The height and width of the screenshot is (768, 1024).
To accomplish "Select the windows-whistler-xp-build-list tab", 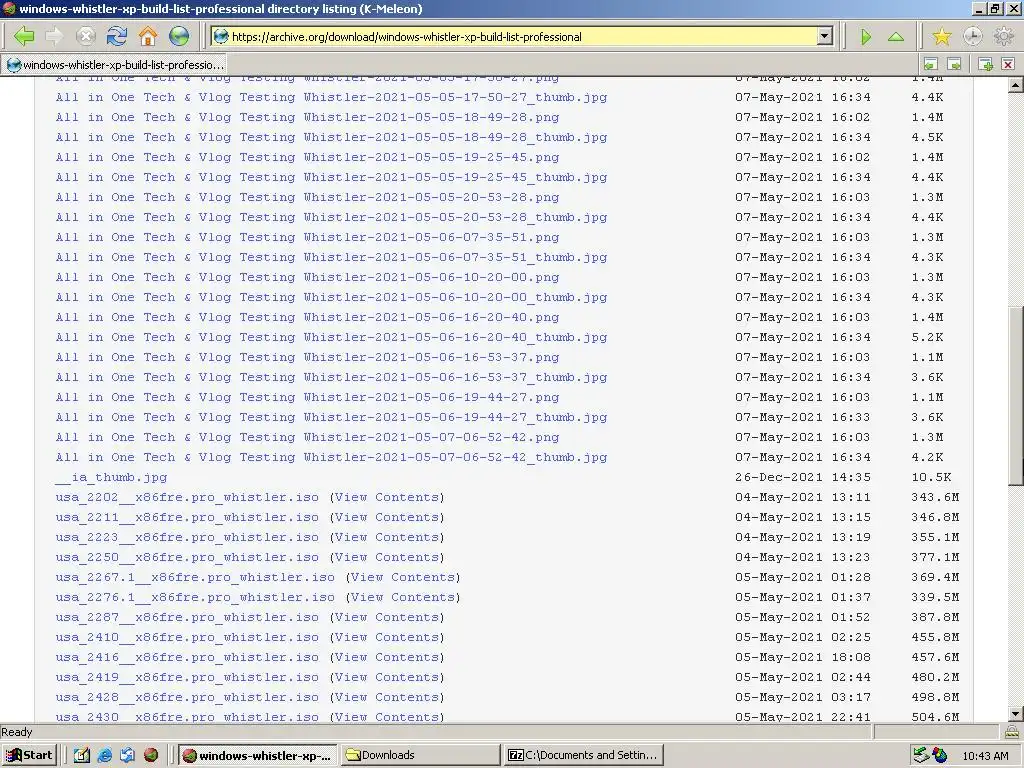I will 115,65.
